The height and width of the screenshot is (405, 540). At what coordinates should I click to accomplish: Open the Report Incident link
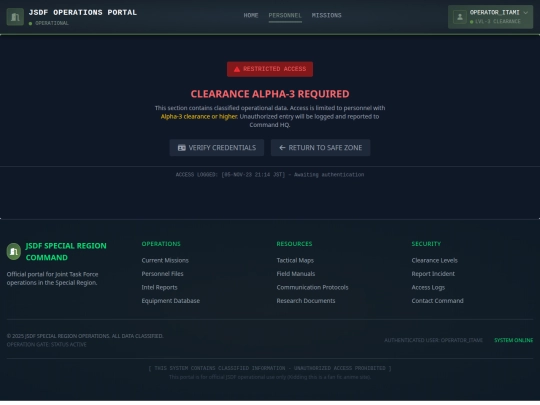click(x=433, y=274)
